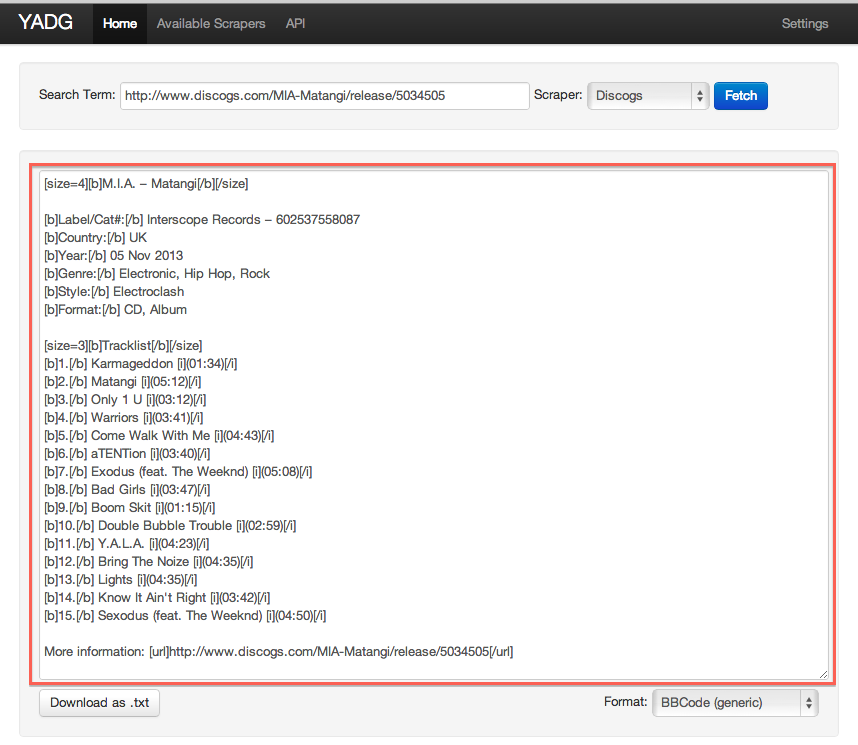Click track 10 Double Bubble Trouble line
The width and height of the screenshot is (858, 745).
(x=170, y=527)
